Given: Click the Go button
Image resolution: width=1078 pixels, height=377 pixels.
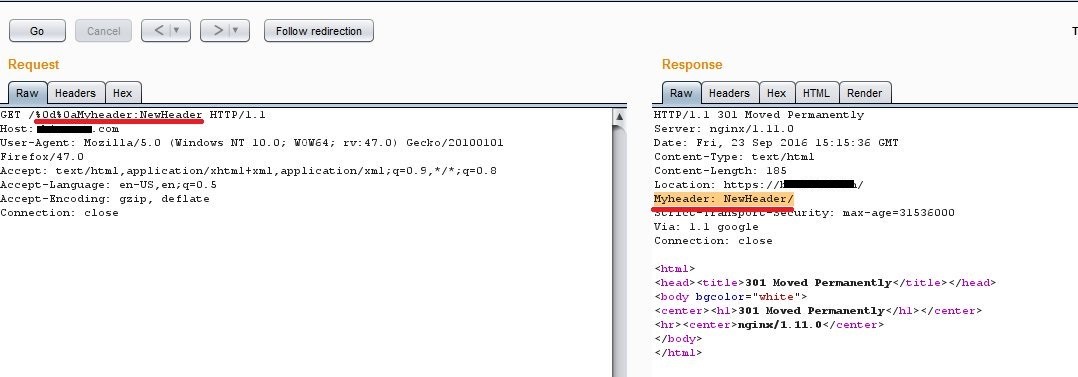Looking at the screenshot, I should pos(37,31).
